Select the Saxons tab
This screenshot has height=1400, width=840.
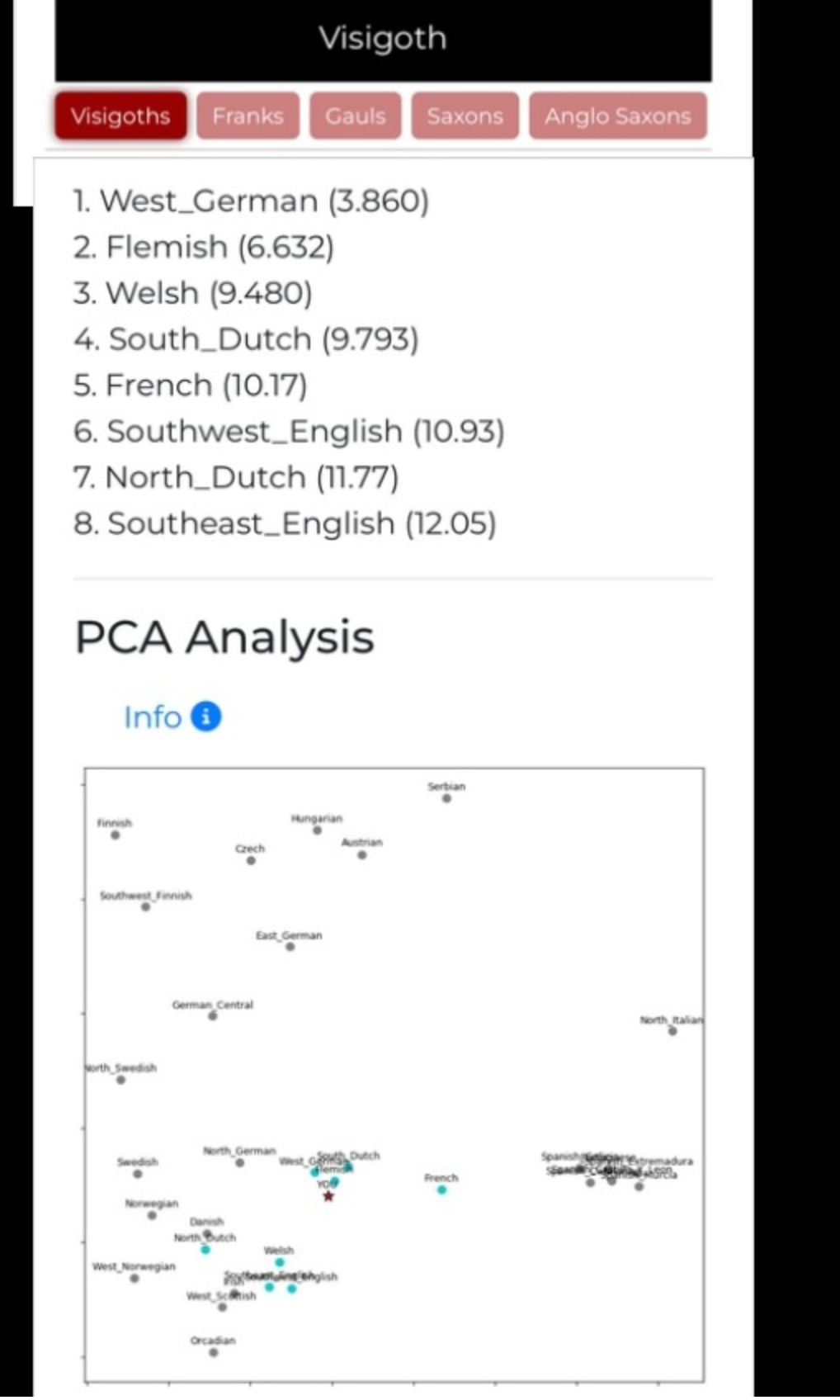(465, 116)
